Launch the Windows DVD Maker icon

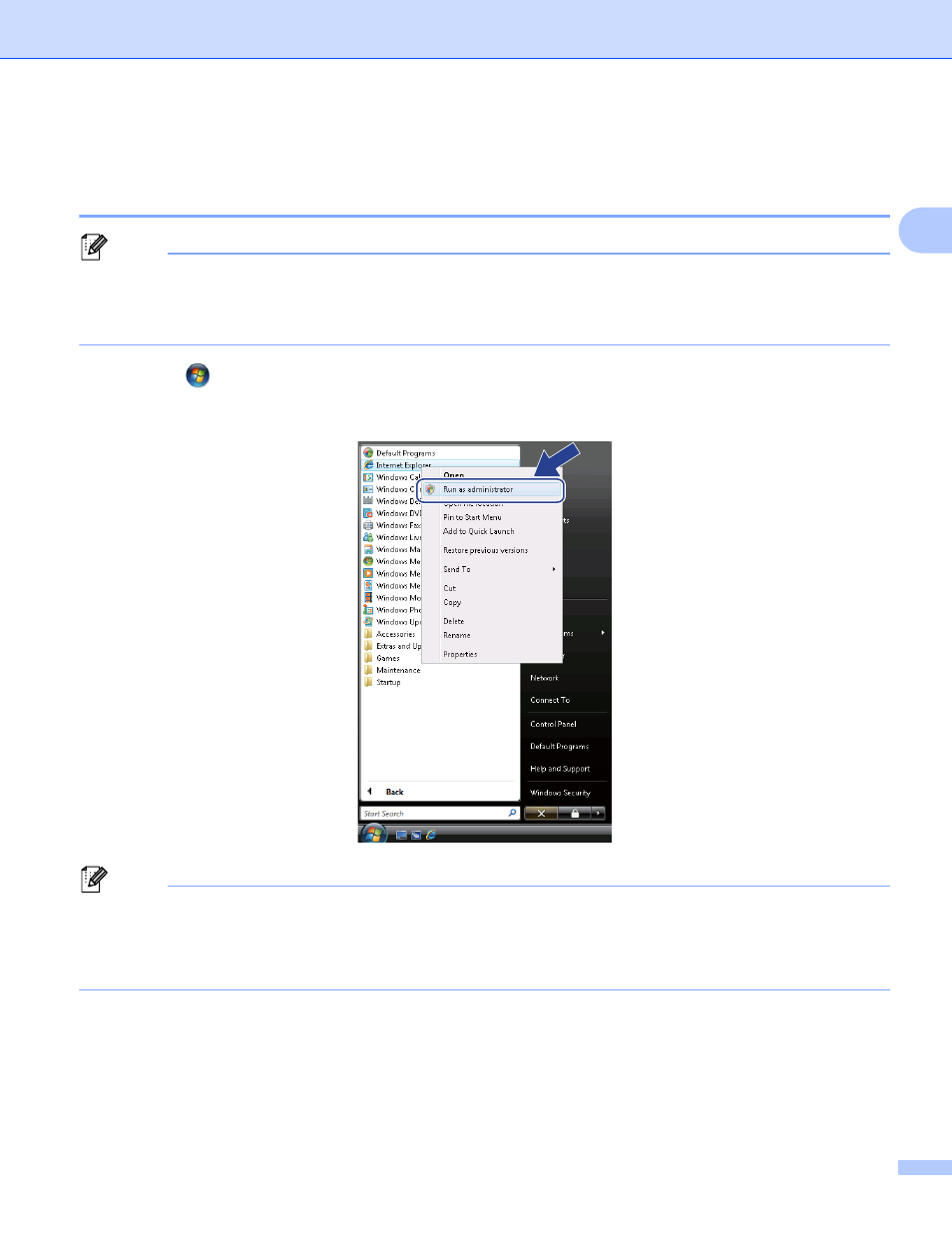click(x=368, y=513)
